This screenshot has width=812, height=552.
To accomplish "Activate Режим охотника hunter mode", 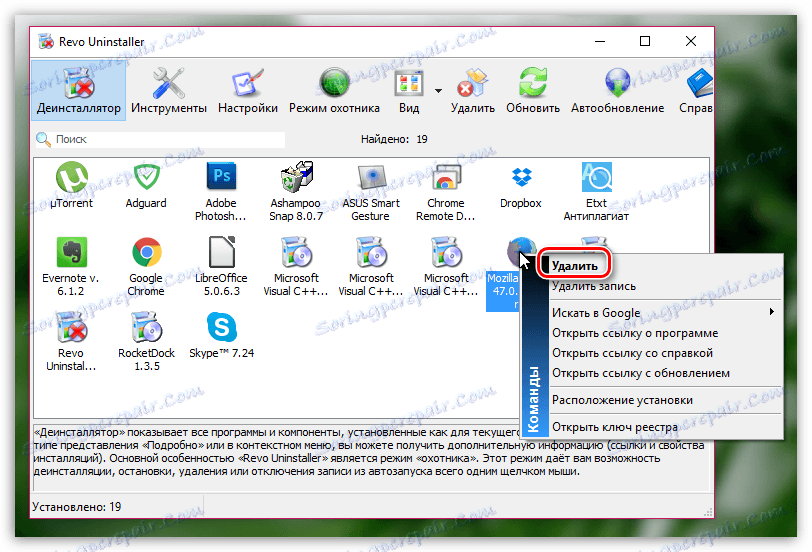I will point(334,91).
